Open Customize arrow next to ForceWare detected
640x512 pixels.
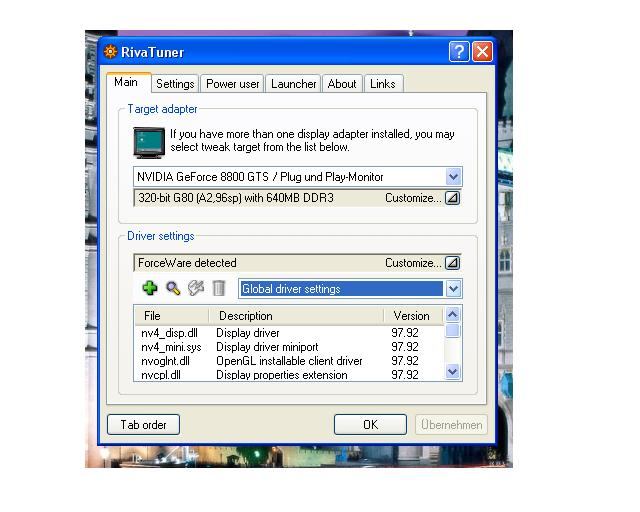452,263
